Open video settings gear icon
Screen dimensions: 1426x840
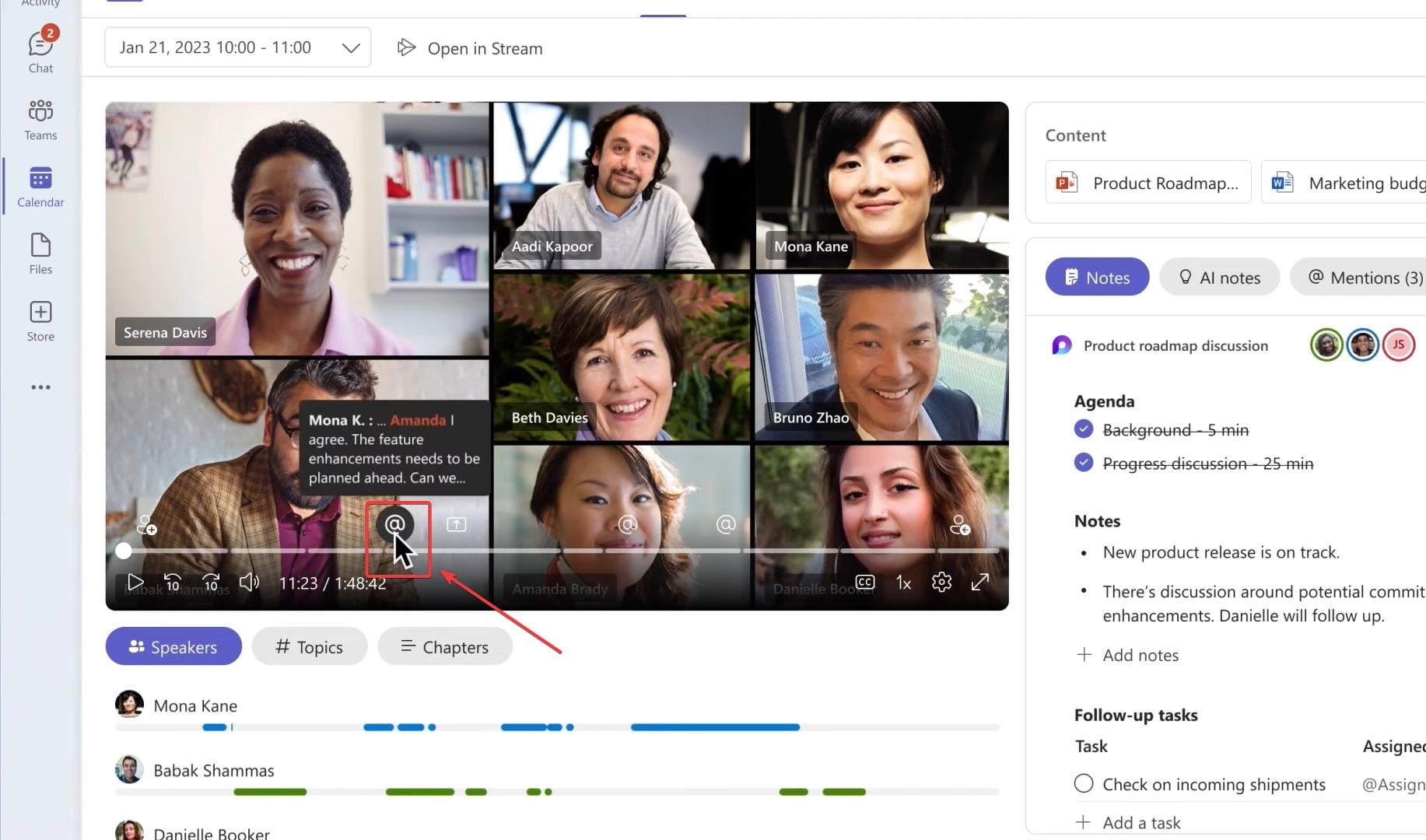click(941, 582)
